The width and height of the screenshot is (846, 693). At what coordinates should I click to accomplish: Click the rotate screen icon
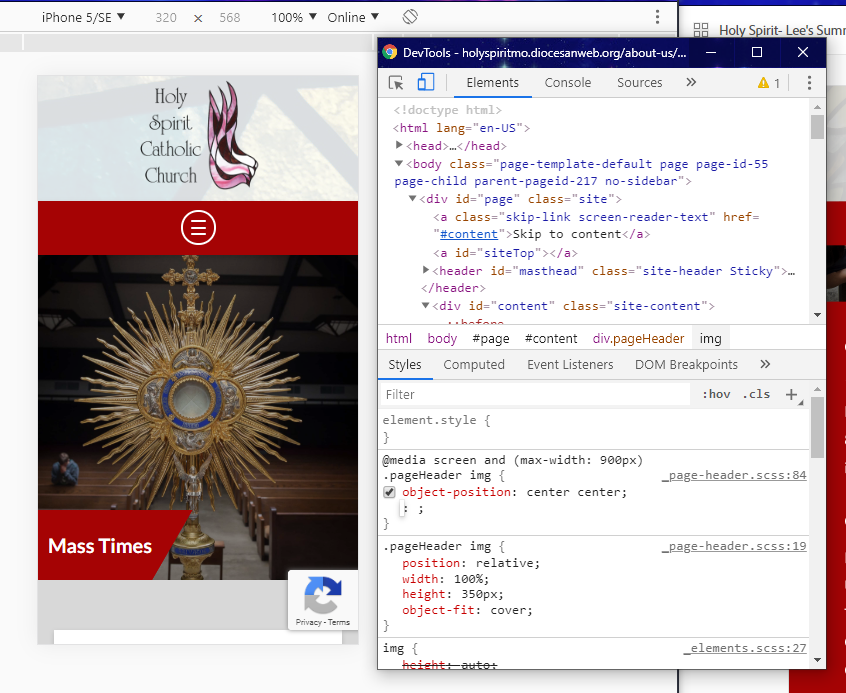click(x=410, y=17)
